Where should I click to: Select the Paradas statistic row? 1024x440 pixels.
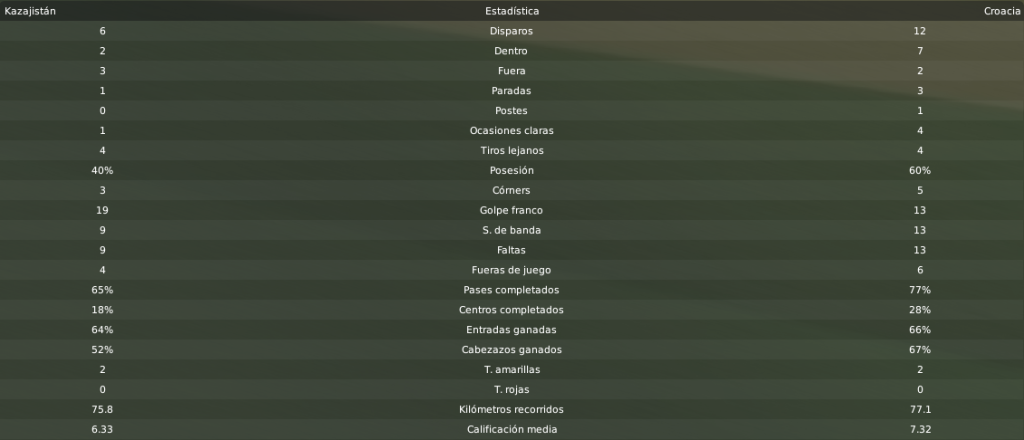point(512,91)
